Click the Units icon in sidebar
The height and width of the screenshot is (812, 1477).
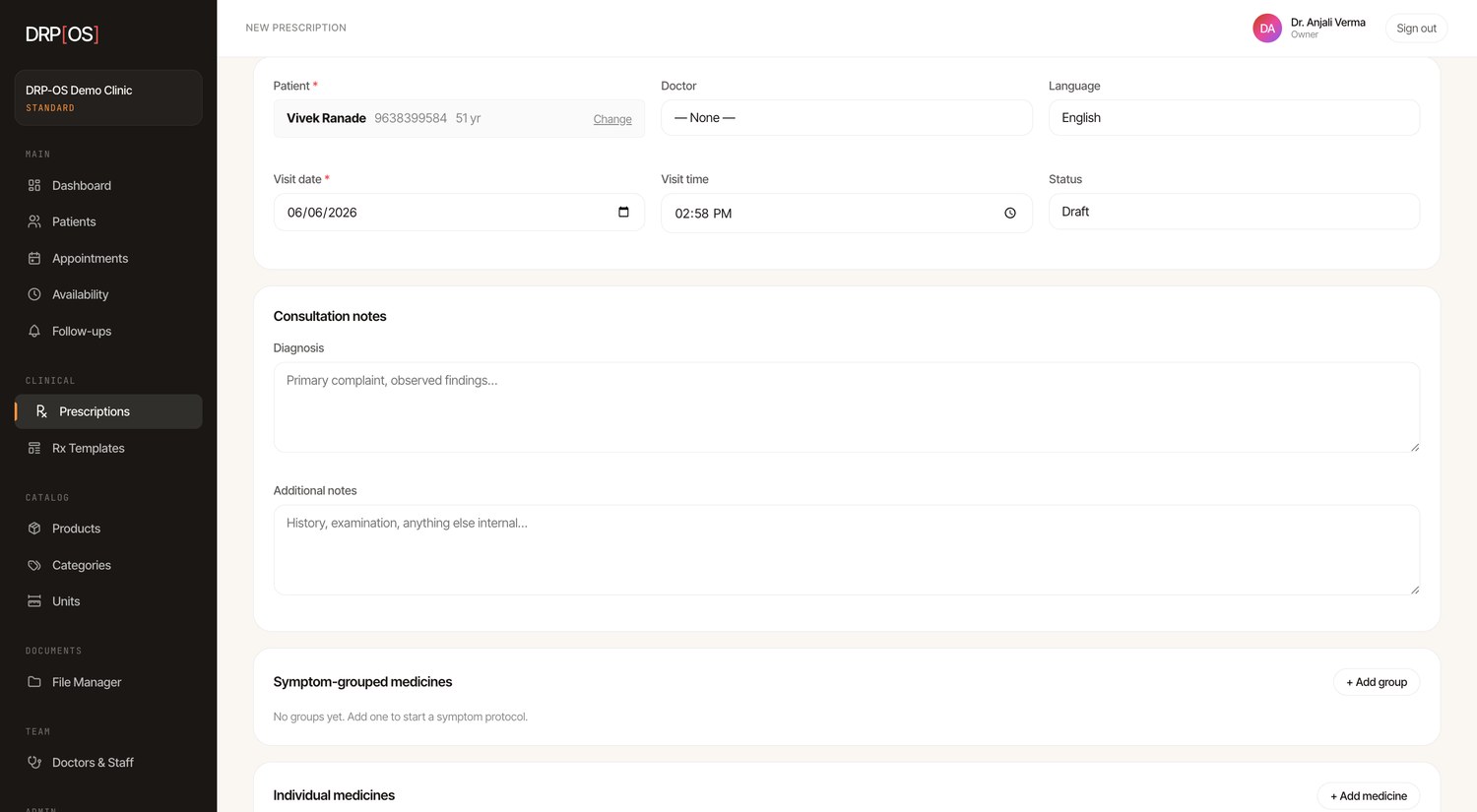point(34,601)
